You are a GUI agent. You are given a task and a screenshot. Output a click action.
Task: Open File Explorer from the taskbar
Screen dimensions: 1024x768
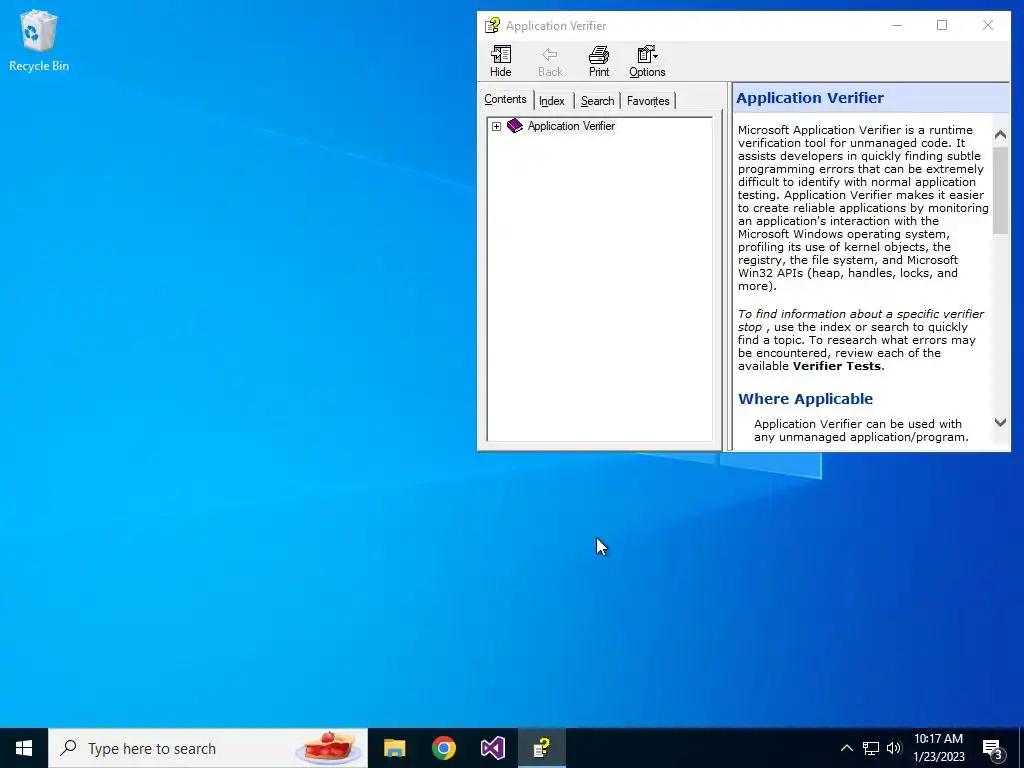pos(394,748)
